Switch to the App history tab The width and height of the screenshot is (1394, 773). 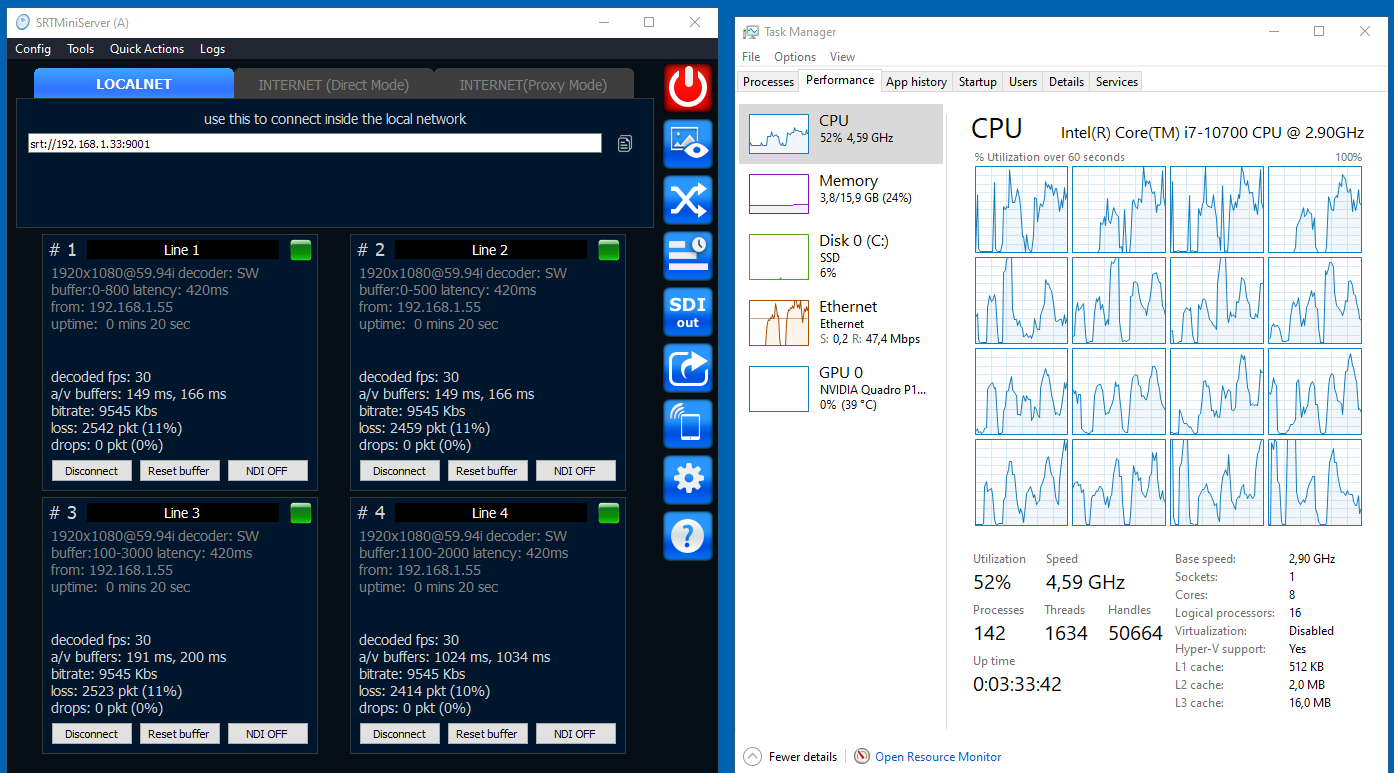tap(917, 82)
